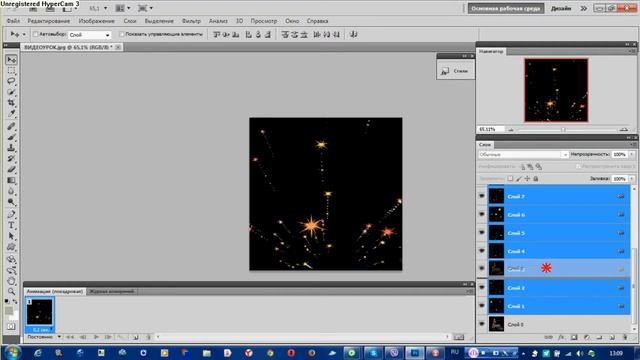Switch to the Журнал измерений tab

click(111, 291)
